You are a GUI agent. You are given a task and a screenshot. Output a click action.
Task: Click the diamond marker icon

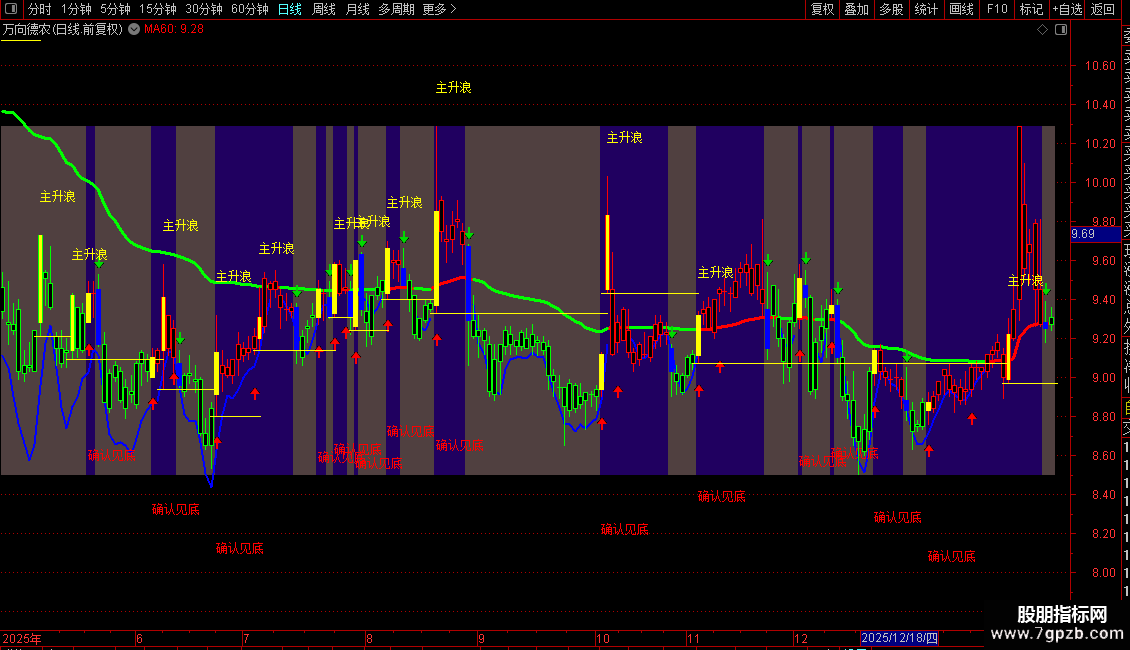(1042, 30)
